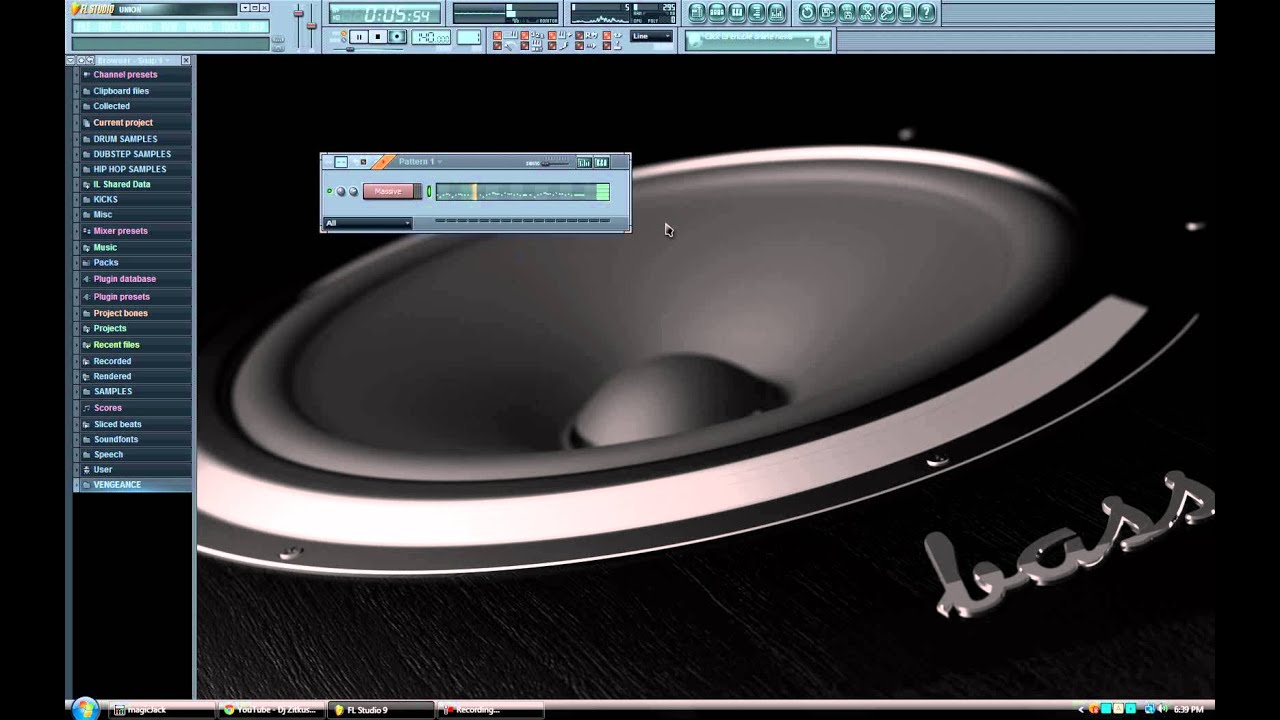Open the Massive piano roll preview

pyautogui.click(x=522, y=191)
